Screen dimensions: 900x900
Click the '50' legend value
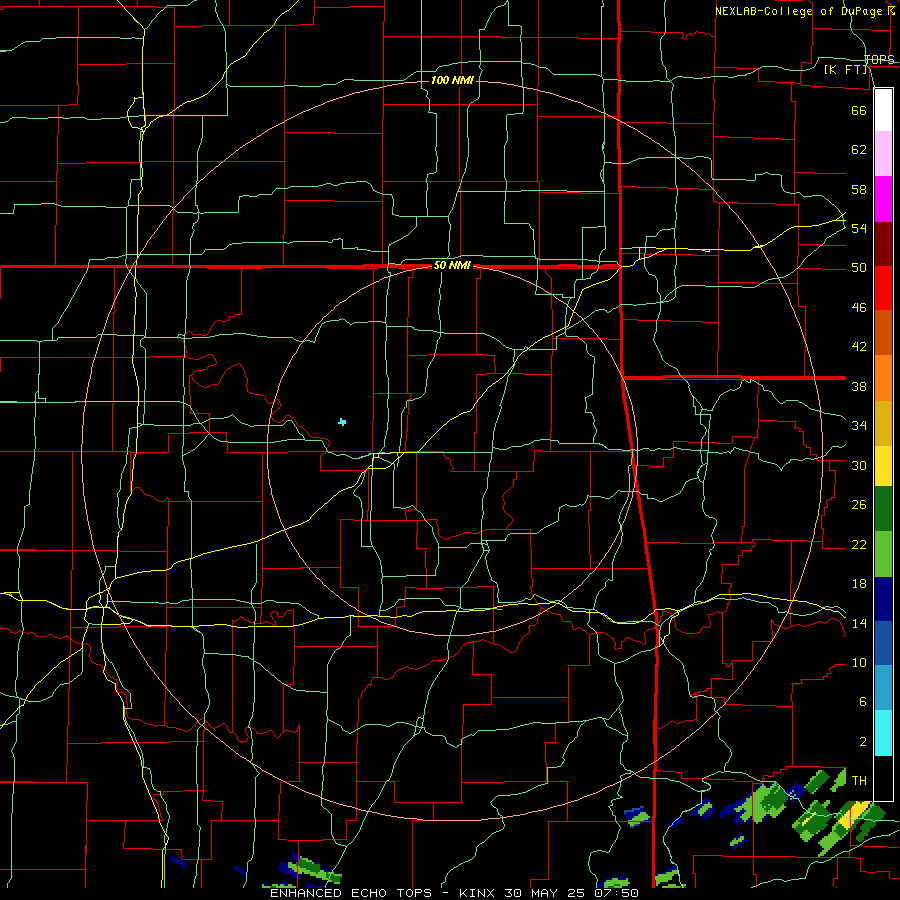click(x=859, y=268)
